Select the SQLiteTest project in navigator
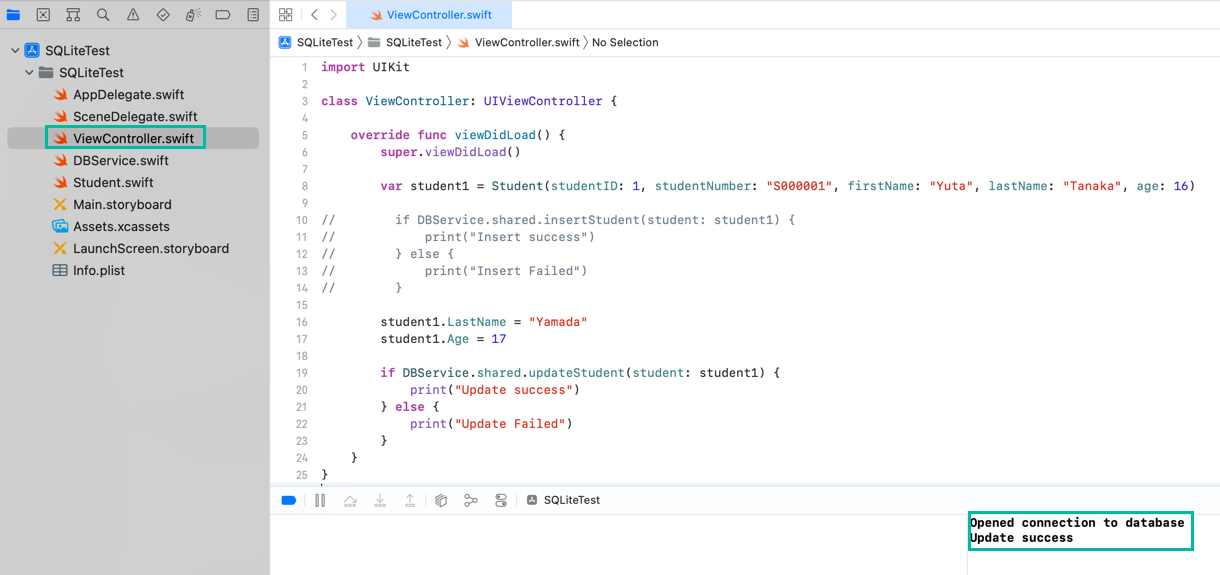The image size is (1220, 575). click(x=77, y=51)
